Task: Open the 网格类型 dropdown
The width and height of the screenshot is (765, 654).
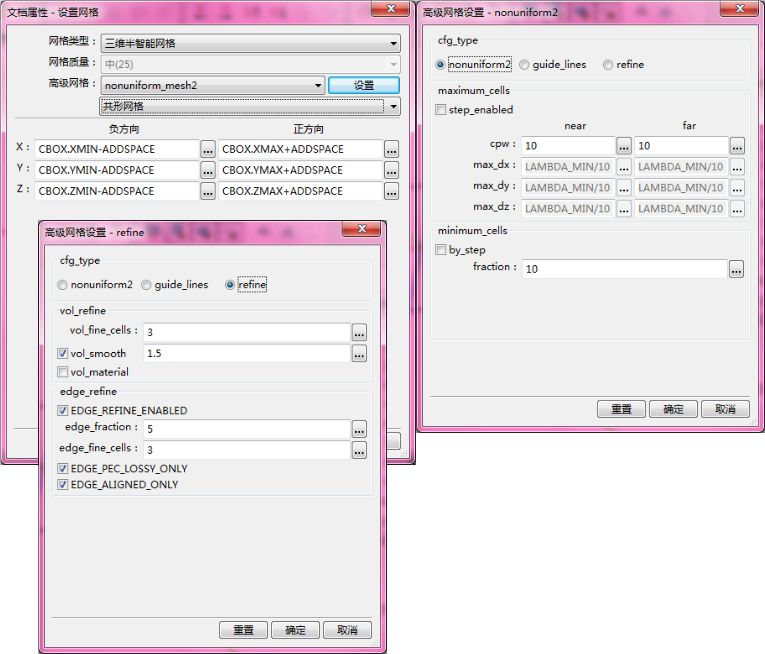Action: [250, 44]
